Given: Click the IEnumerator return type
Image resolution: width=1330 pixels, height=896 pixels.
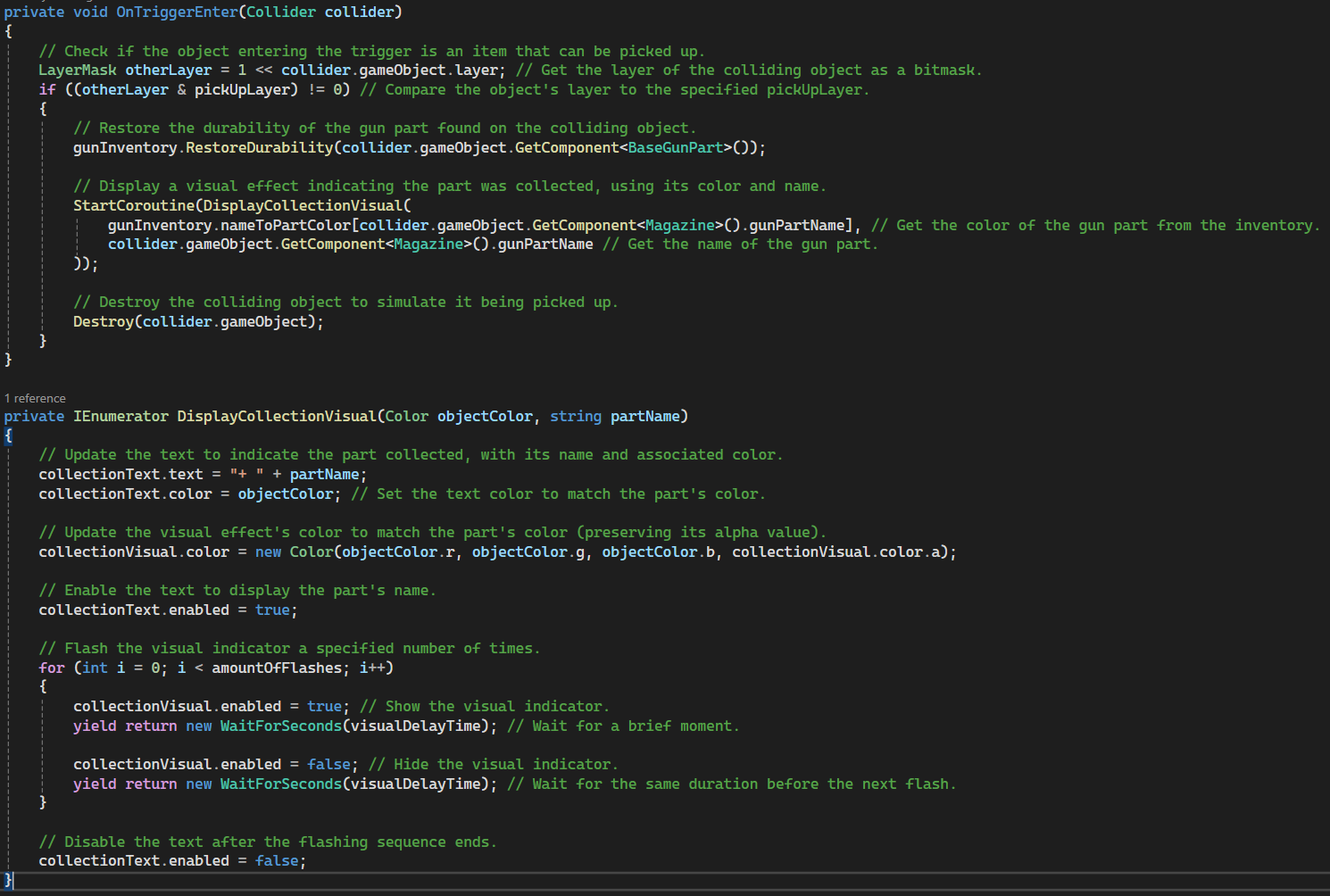Looking at the screenshot, I should tap(121, 416).
